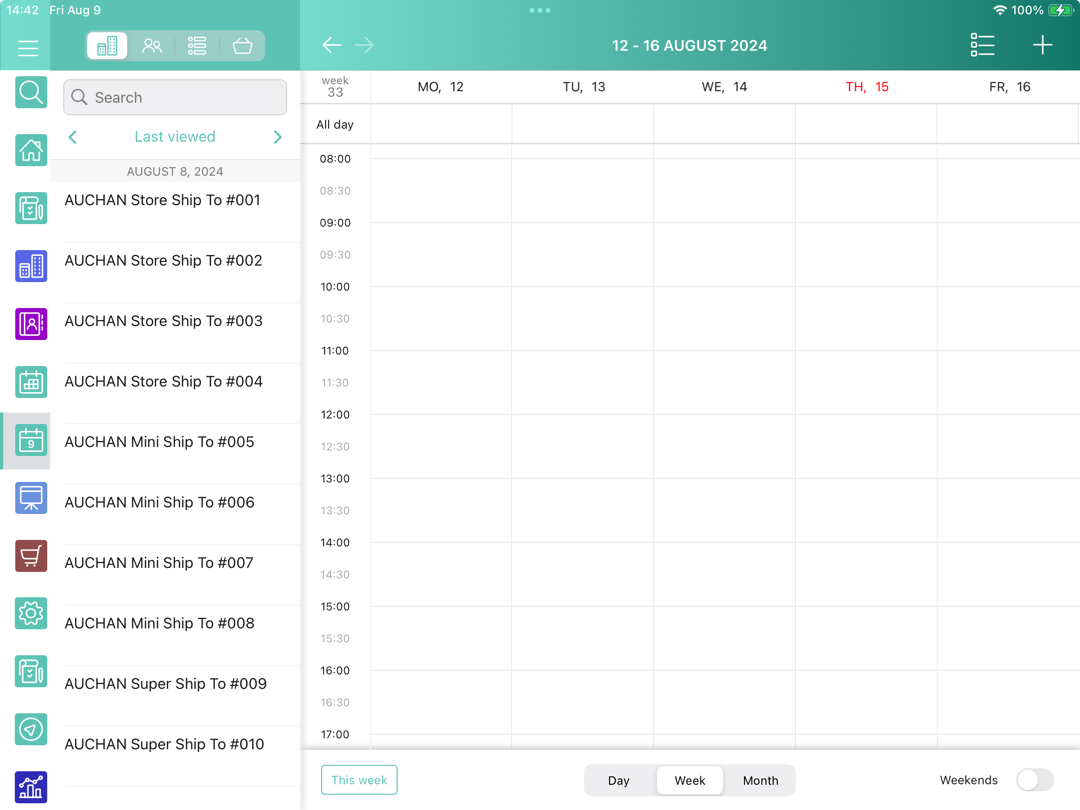This screenshot has height=810, width=1080.
Task: Switch to the Day view tab
Action: (x=618, y=780)
